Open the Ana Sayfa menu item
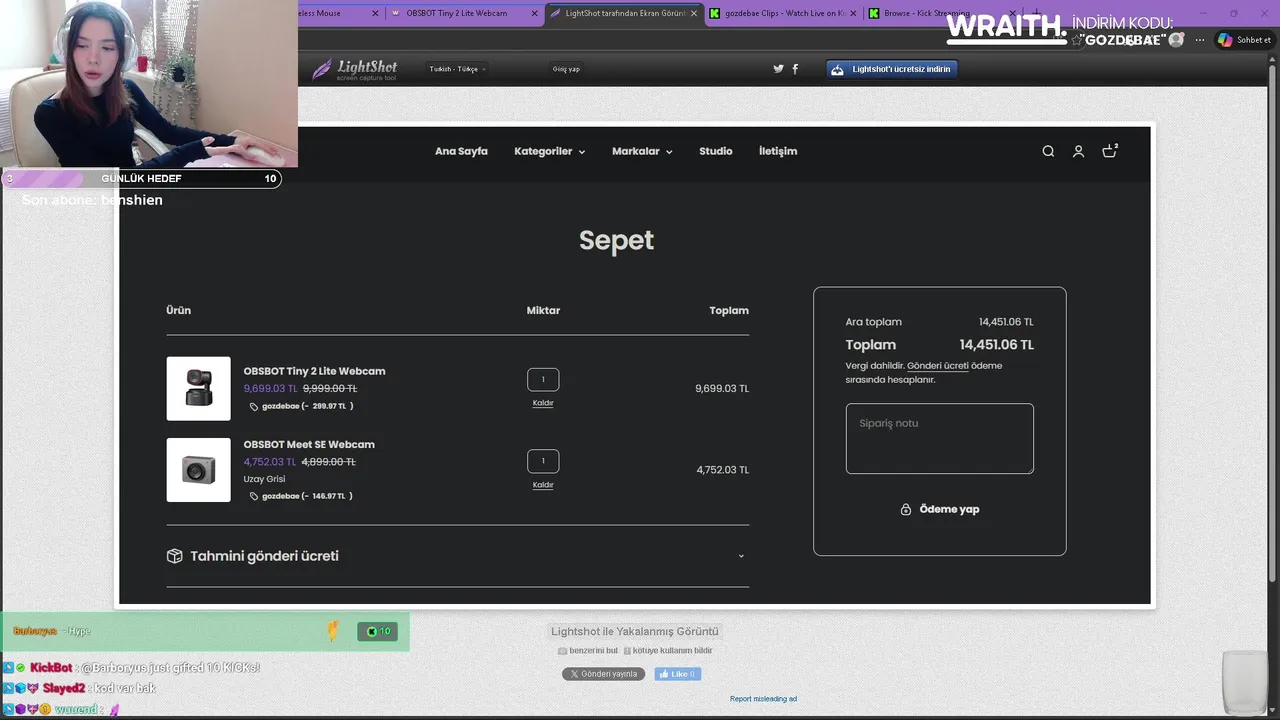Image resolution: width=1280 pixels, height=720 pixels. click(x=461, y=151)
